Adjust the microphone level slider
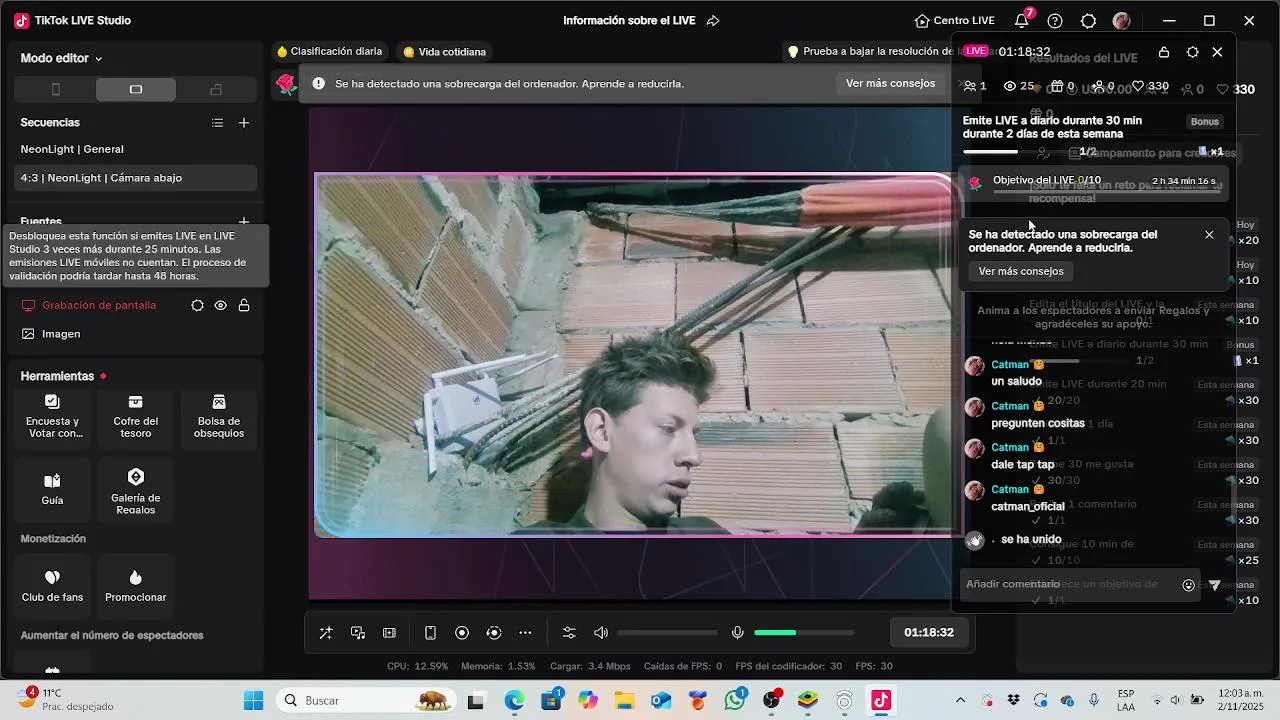The image size is (1280, 720). tap(804, 633)
